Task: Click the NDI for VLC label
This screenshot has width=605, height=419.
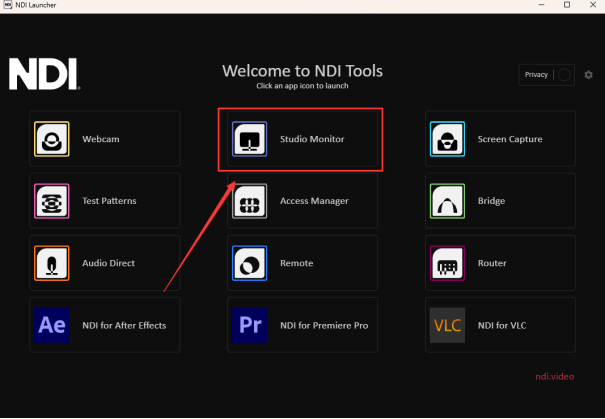Action: point(502,325)
